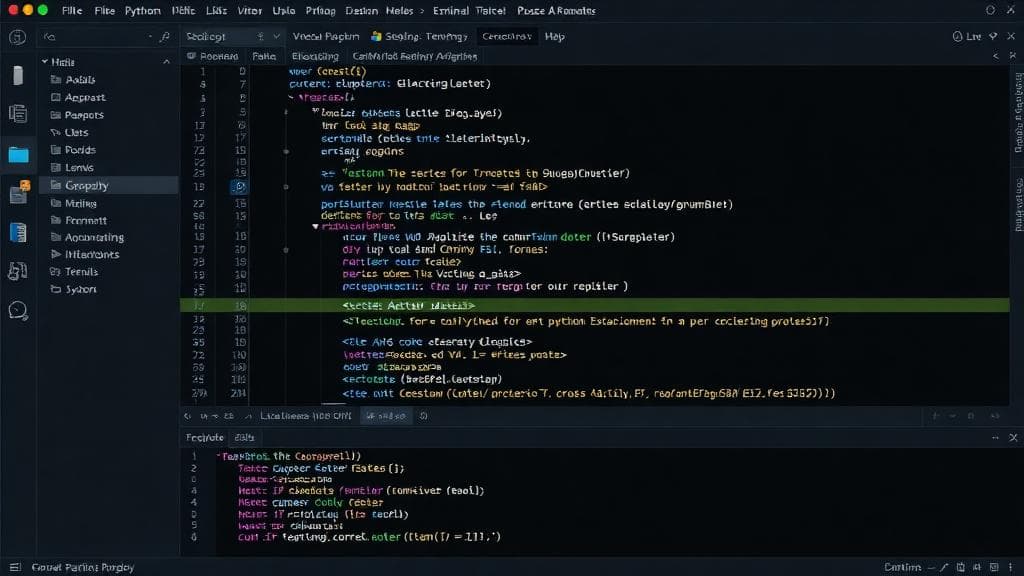
Task: Click the status bar text at bottom left
Action: 82,567
